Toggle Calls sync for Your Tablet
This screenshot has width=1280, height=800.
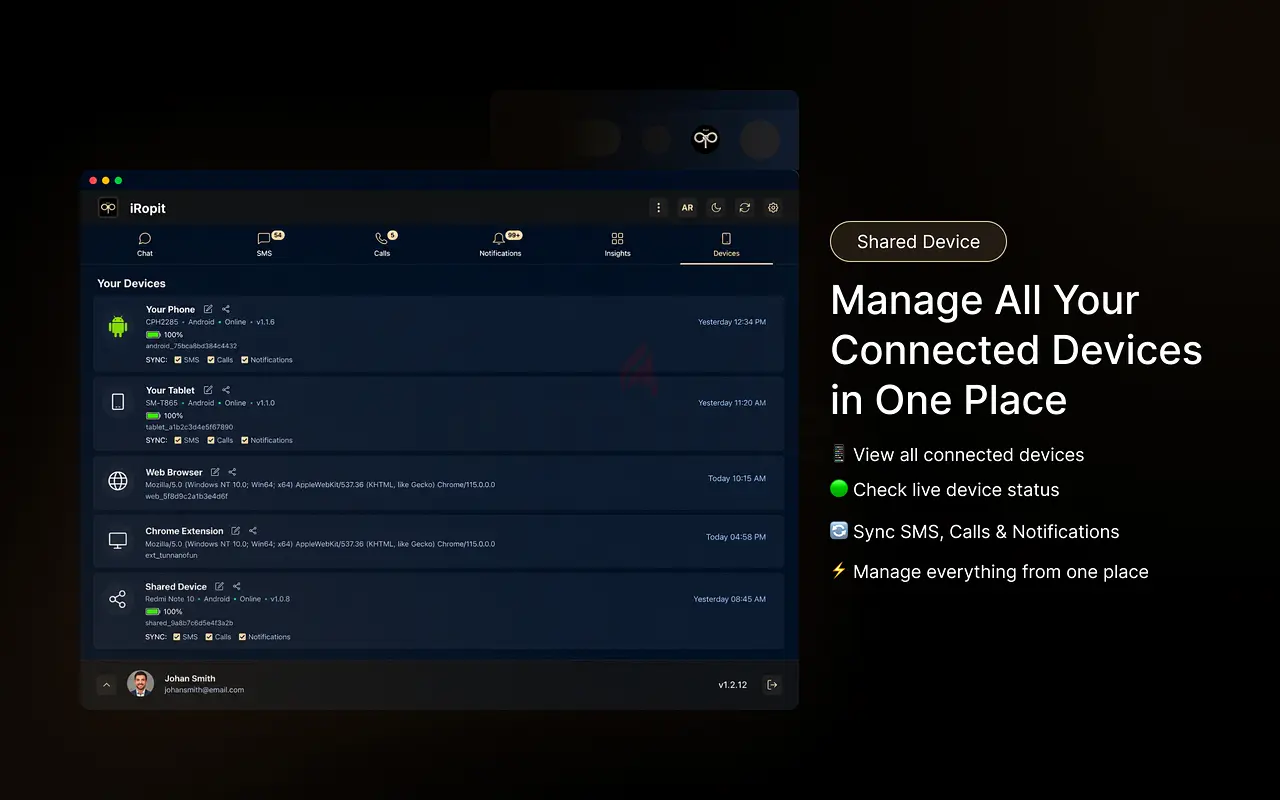pyautogui.click(x=211, y=440)
